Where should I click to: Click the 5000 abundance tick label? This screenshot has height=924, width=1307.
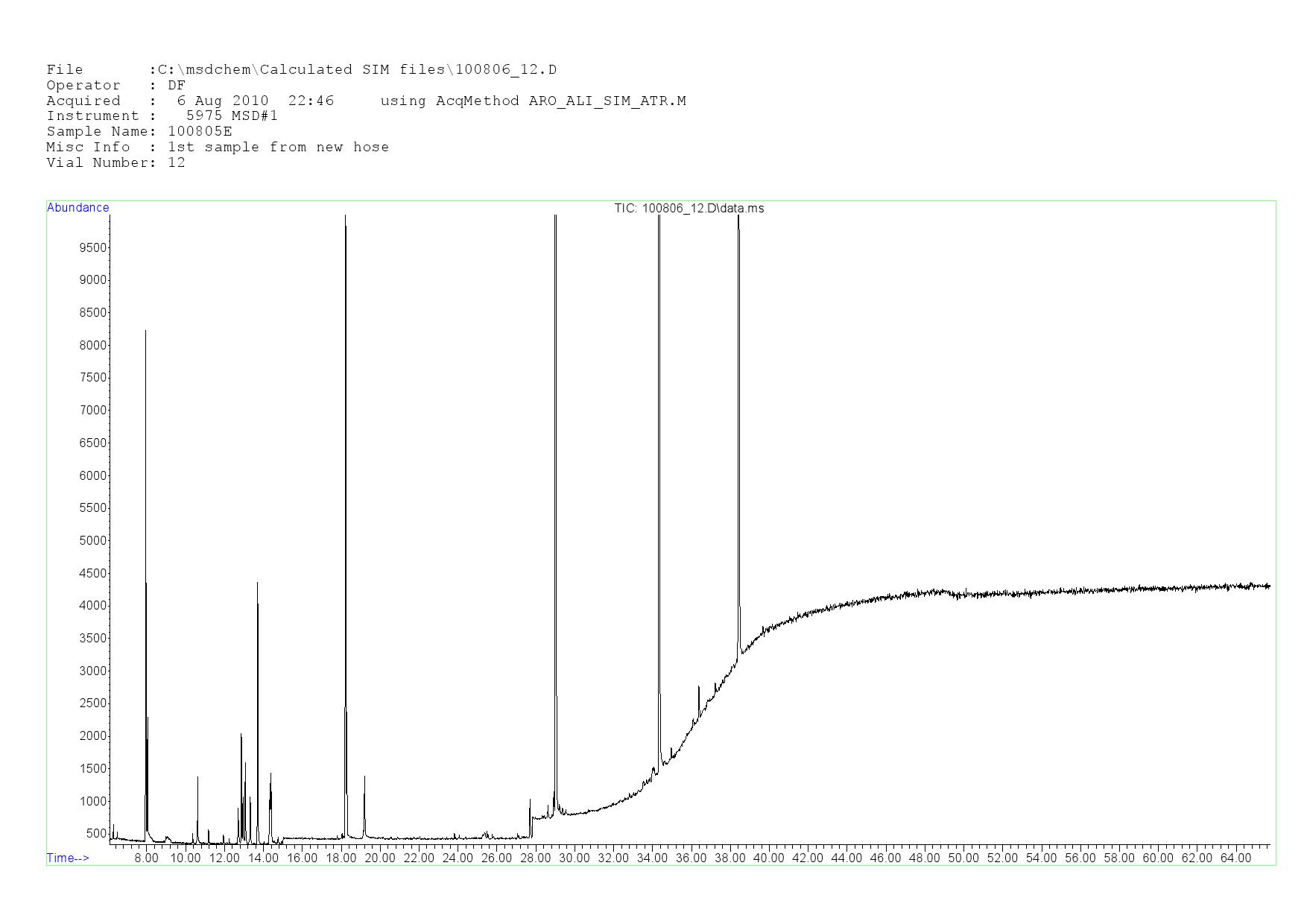[x=93, y=540]
